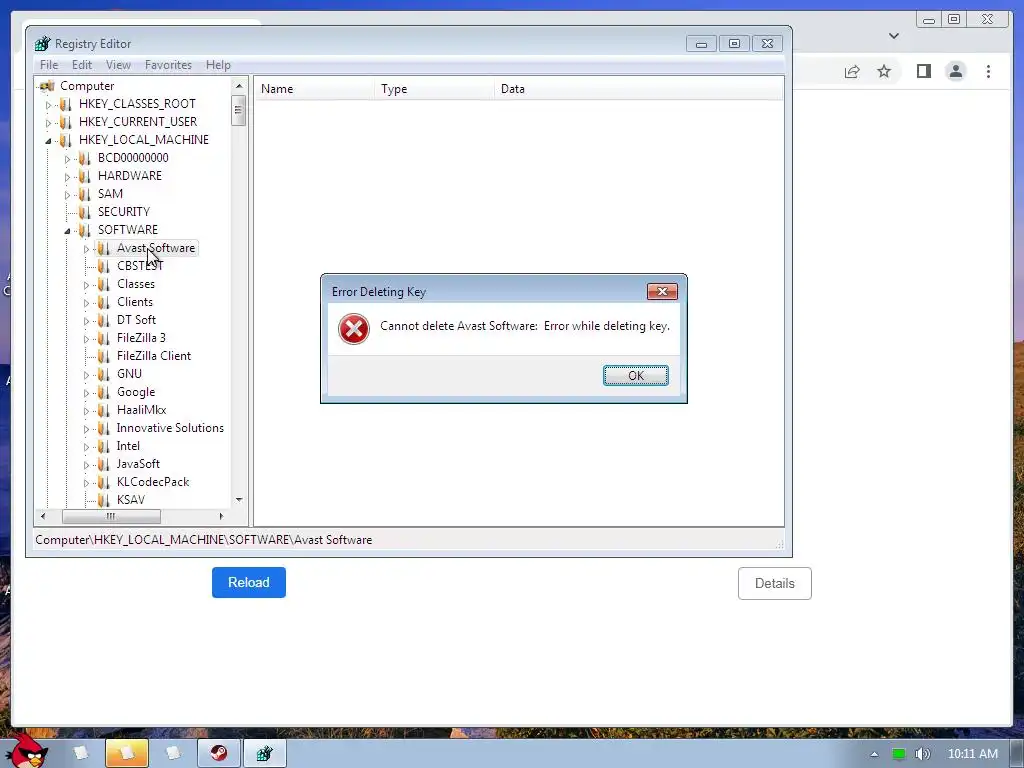Collapse the SOFTWARE key
Screen dimensions: 1024x768
[67, 231]
